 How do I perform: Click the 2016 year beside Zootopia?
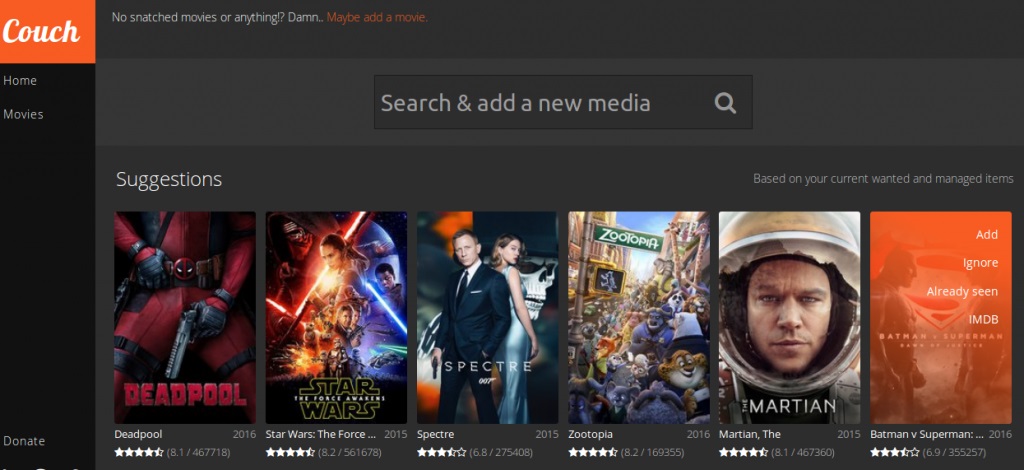[698, 434]
